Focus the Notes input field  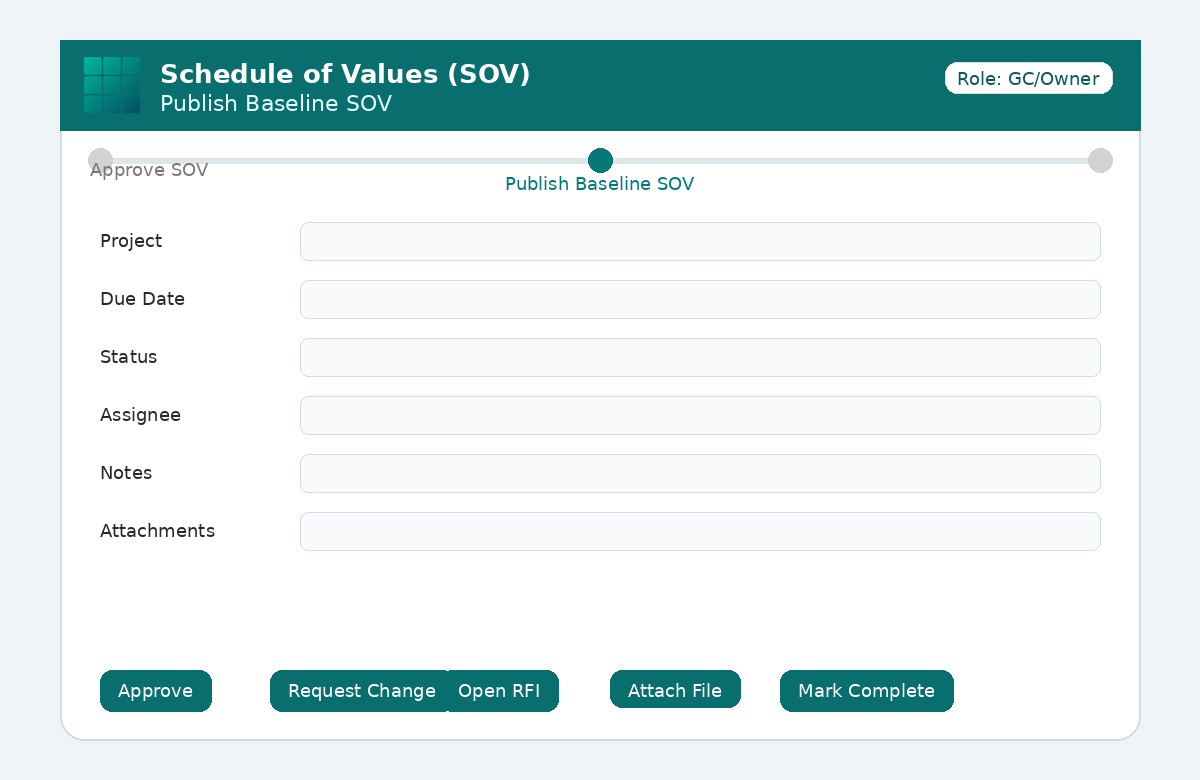click(700, 473)
